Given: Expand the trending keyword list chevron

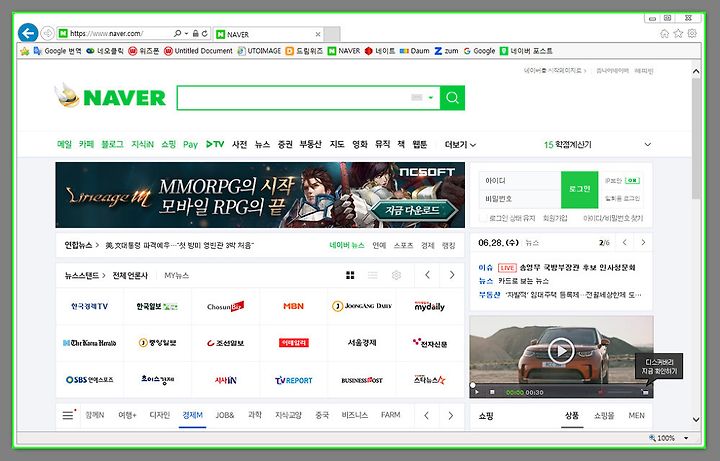Looking at the screenshot, I should click(x=647, y=144).
